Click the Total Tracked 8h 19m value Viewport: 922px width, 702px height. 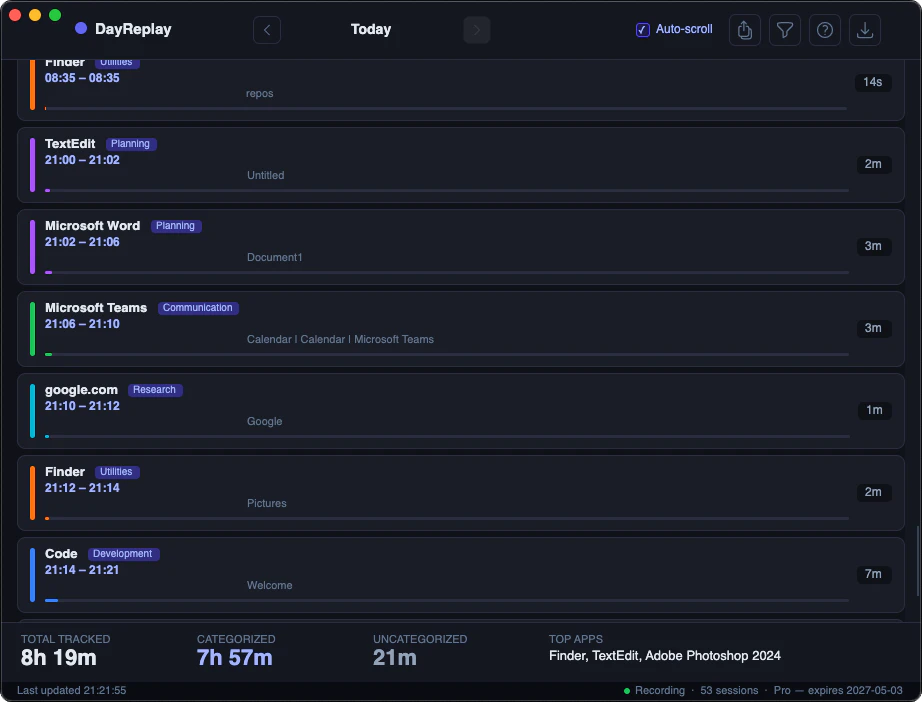point(59,657)
